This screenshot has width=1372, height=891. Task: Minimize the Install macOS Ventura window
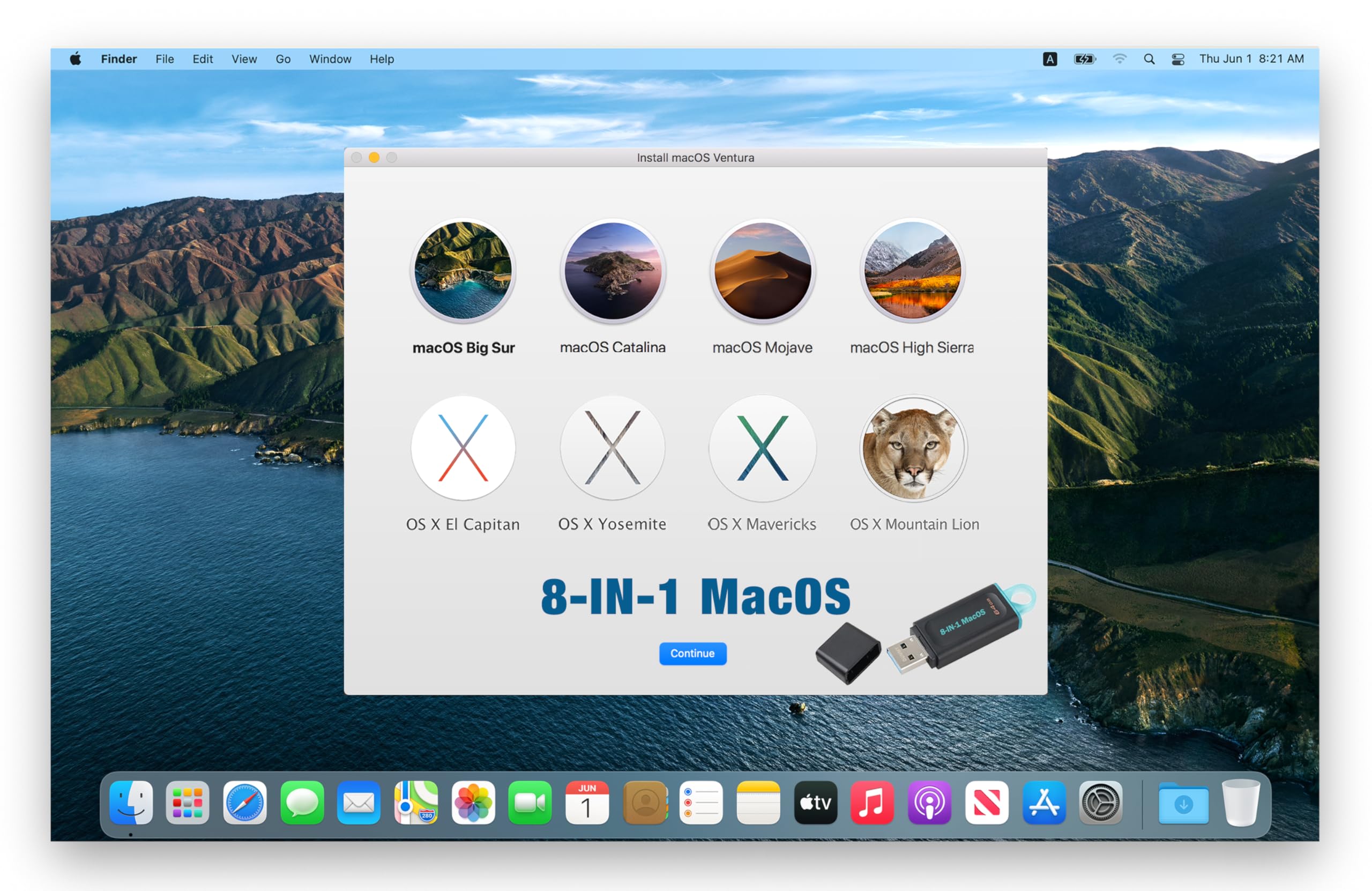tap(374, 158)
